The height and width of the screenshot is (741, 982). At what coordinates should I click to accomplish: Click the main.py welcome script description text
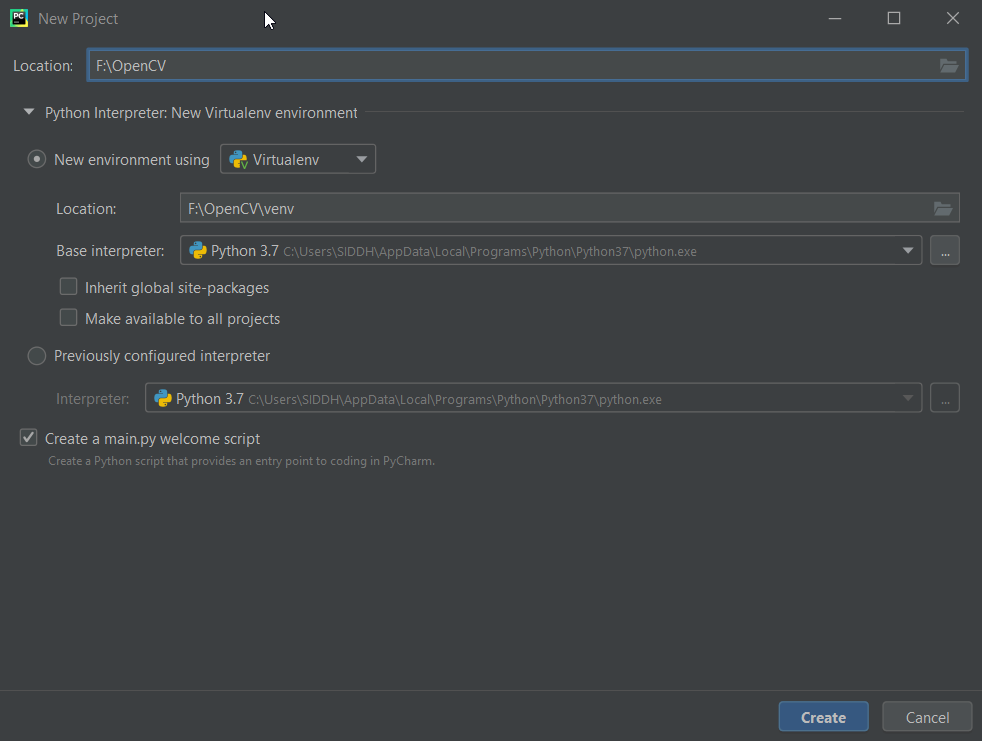click(x=241, y=461)
